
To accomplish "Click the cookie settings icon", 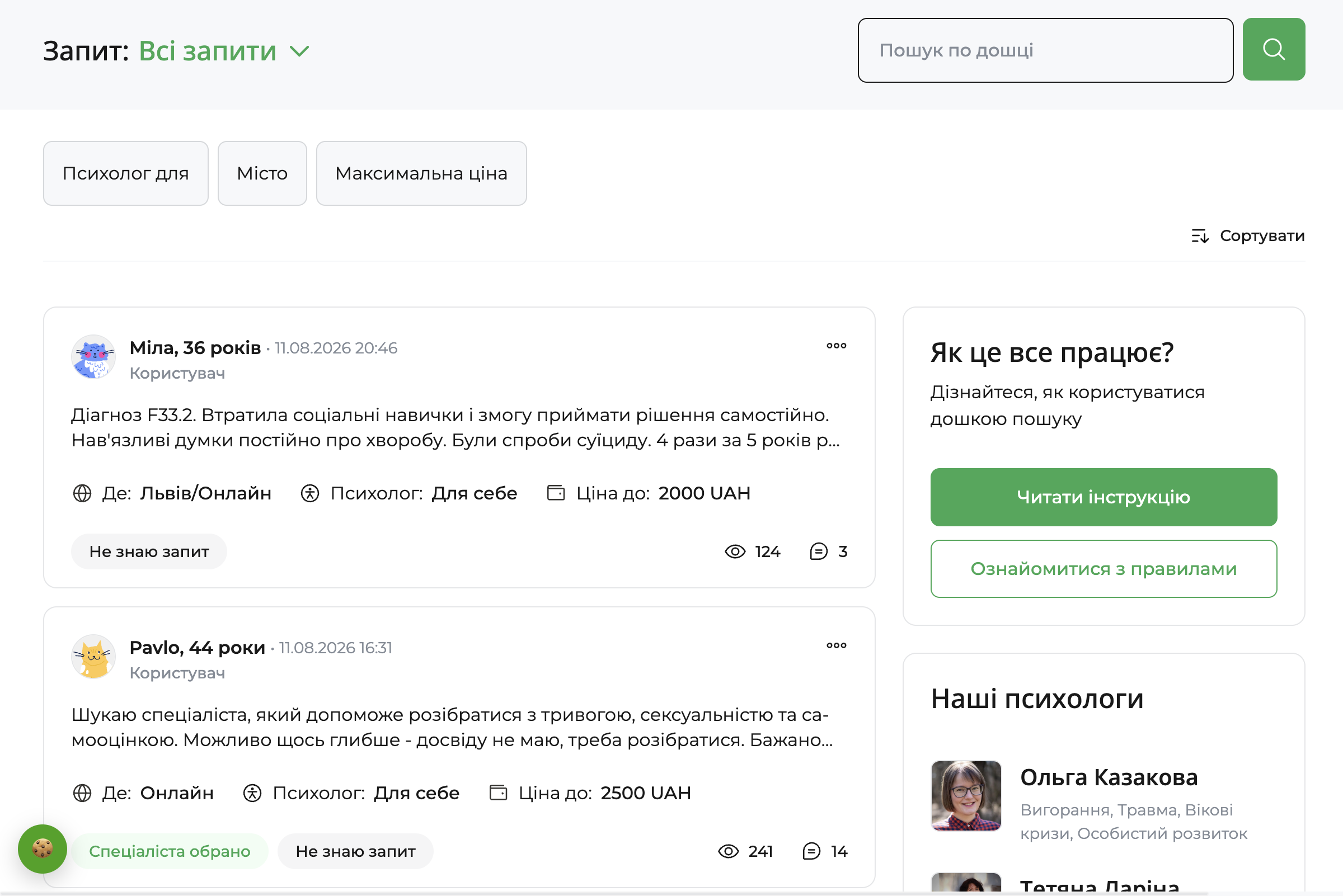I will pos(43,848).
